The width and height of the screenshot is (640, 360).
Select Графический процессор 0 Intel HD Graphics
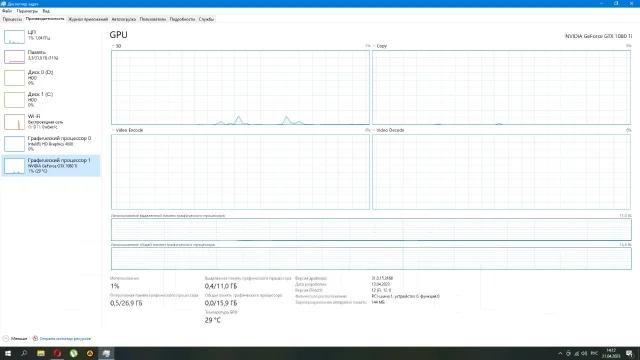click(51, 144)
